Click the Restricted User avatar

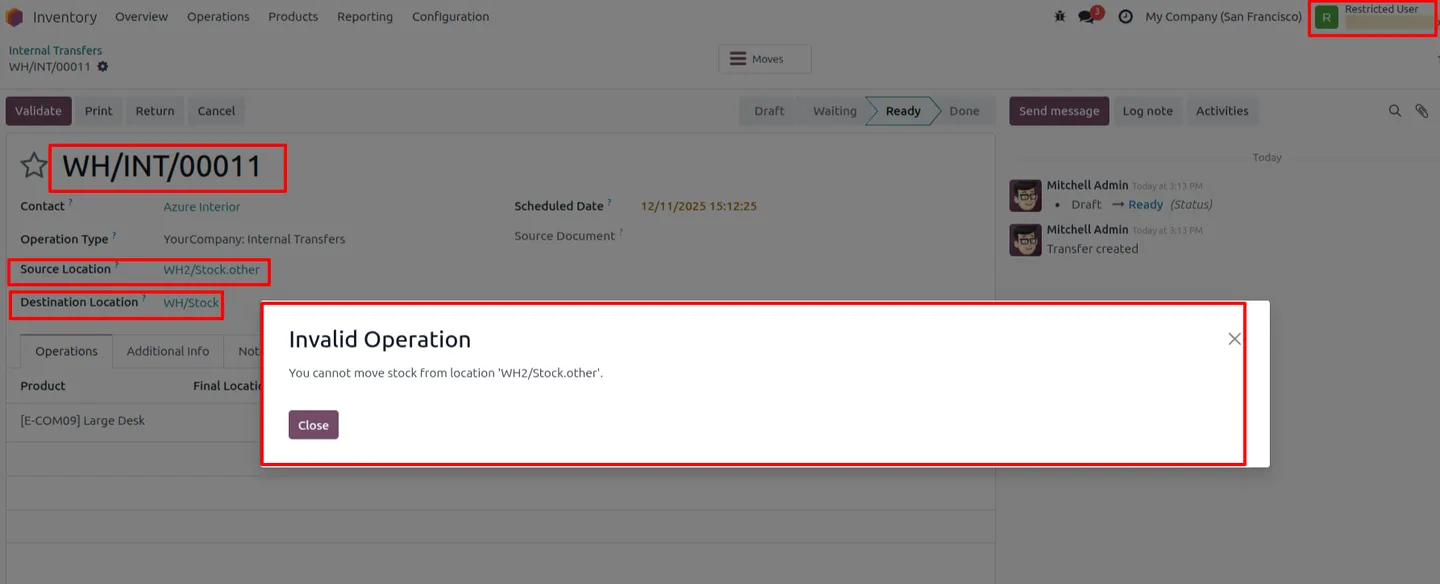click(1326, 17)
